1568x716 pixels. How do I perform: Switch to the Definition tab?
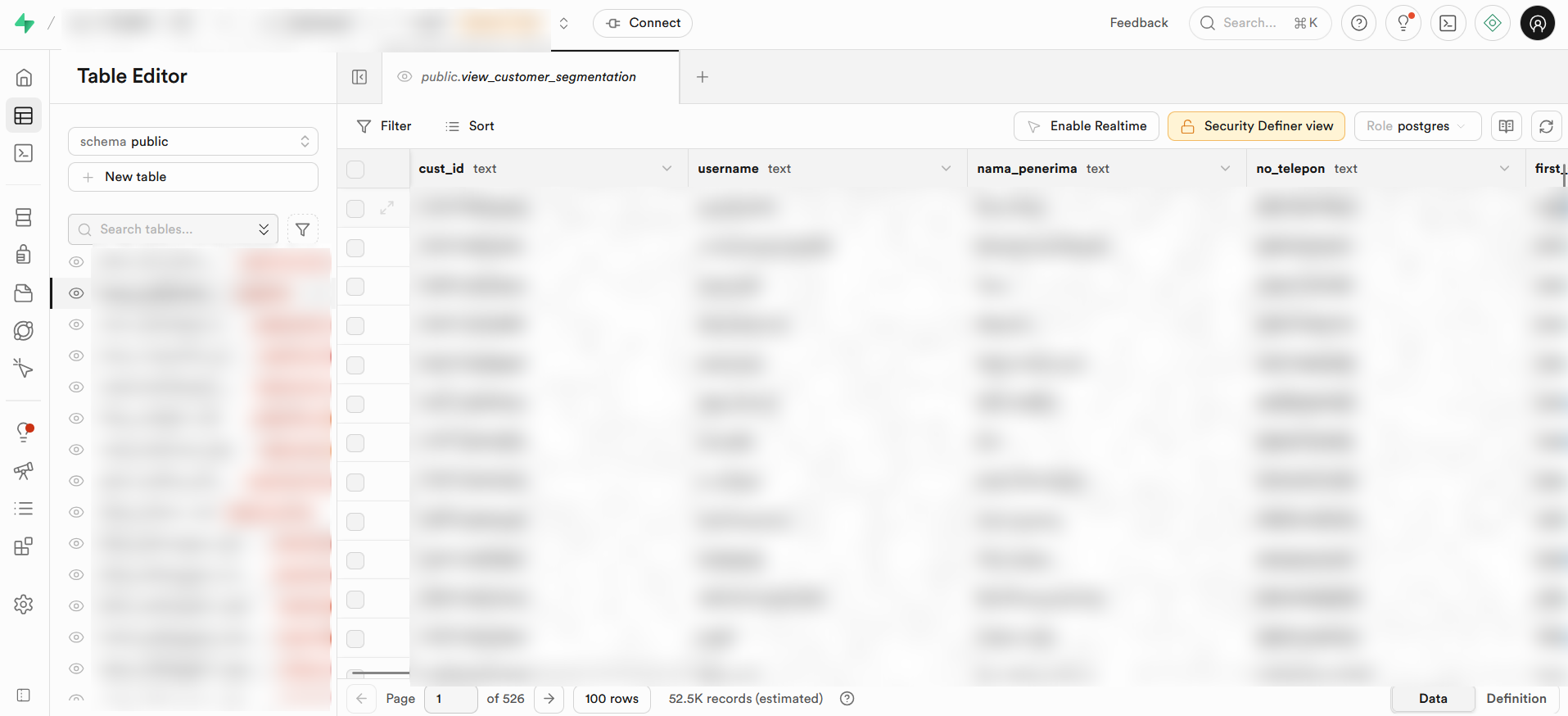(1516, 699)
